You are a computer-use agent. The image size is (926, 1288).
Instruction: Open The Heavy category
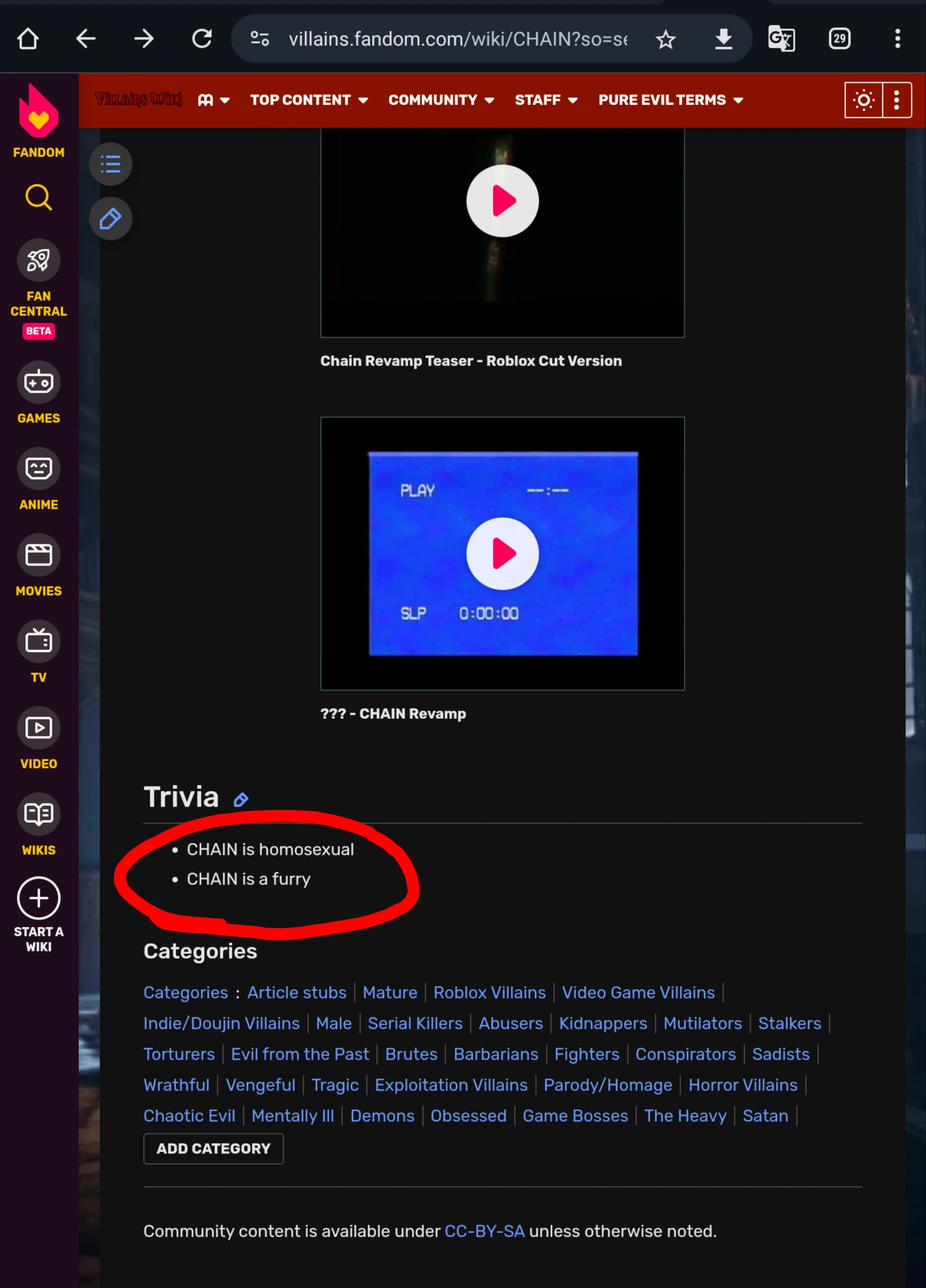point(685,1116)
